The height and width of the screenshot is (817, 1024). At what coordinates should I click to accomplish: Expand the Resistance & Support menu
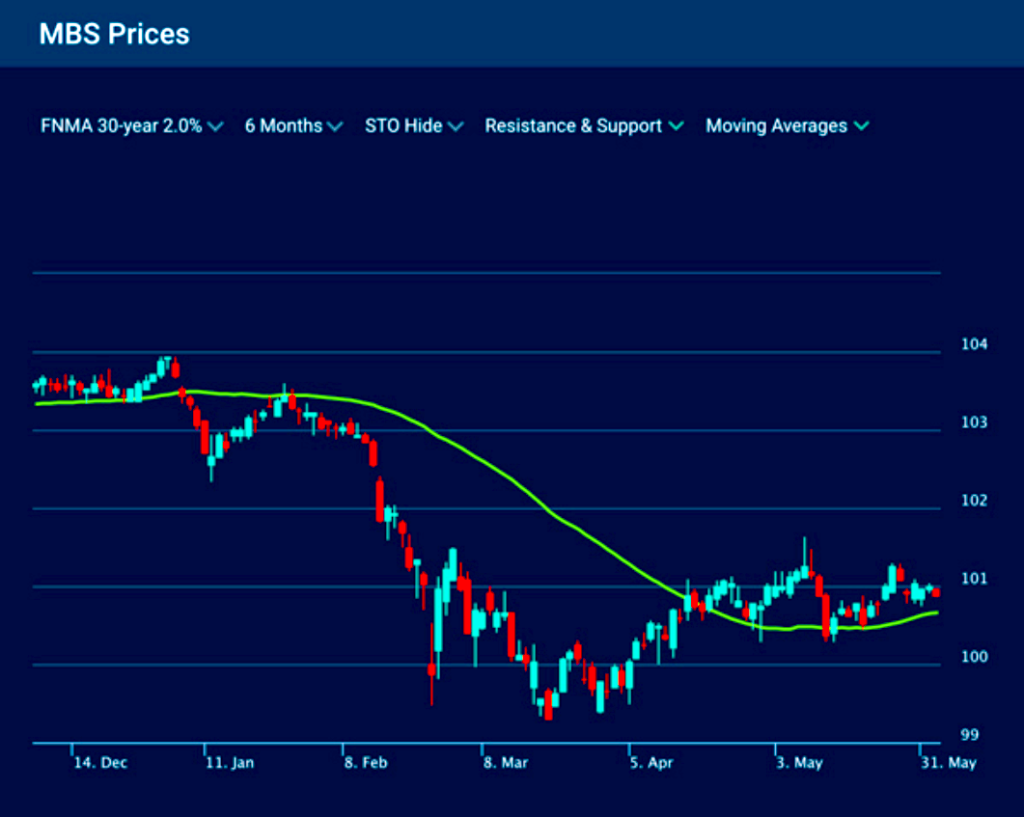(x=583, y=126)
